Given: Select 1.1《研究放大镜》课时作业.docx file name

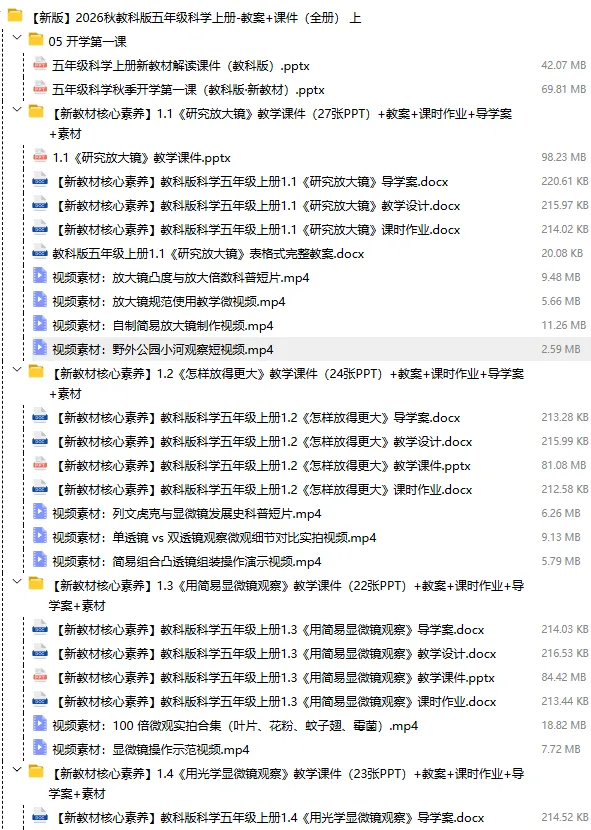Looking at the screenshot, I should click(x=256, y=230).
